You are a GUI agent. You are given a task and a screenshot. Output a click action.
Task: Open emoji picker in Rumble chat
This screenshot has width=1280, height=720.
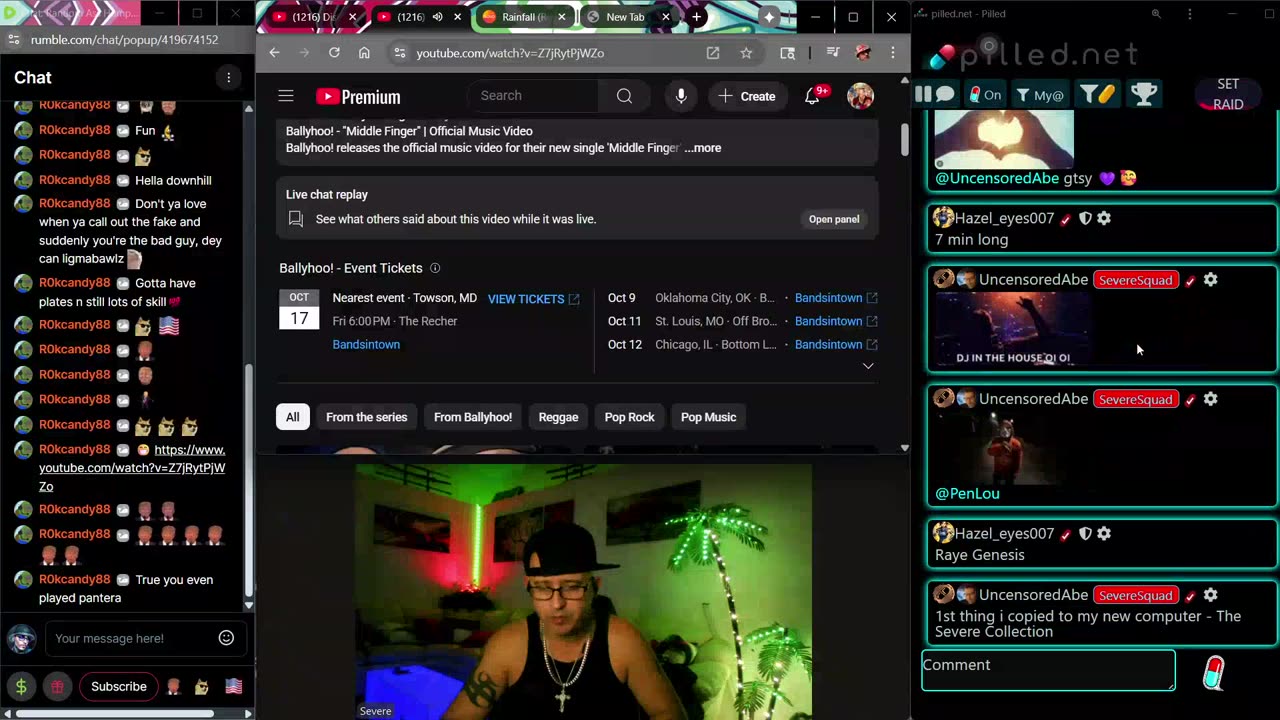226,638
